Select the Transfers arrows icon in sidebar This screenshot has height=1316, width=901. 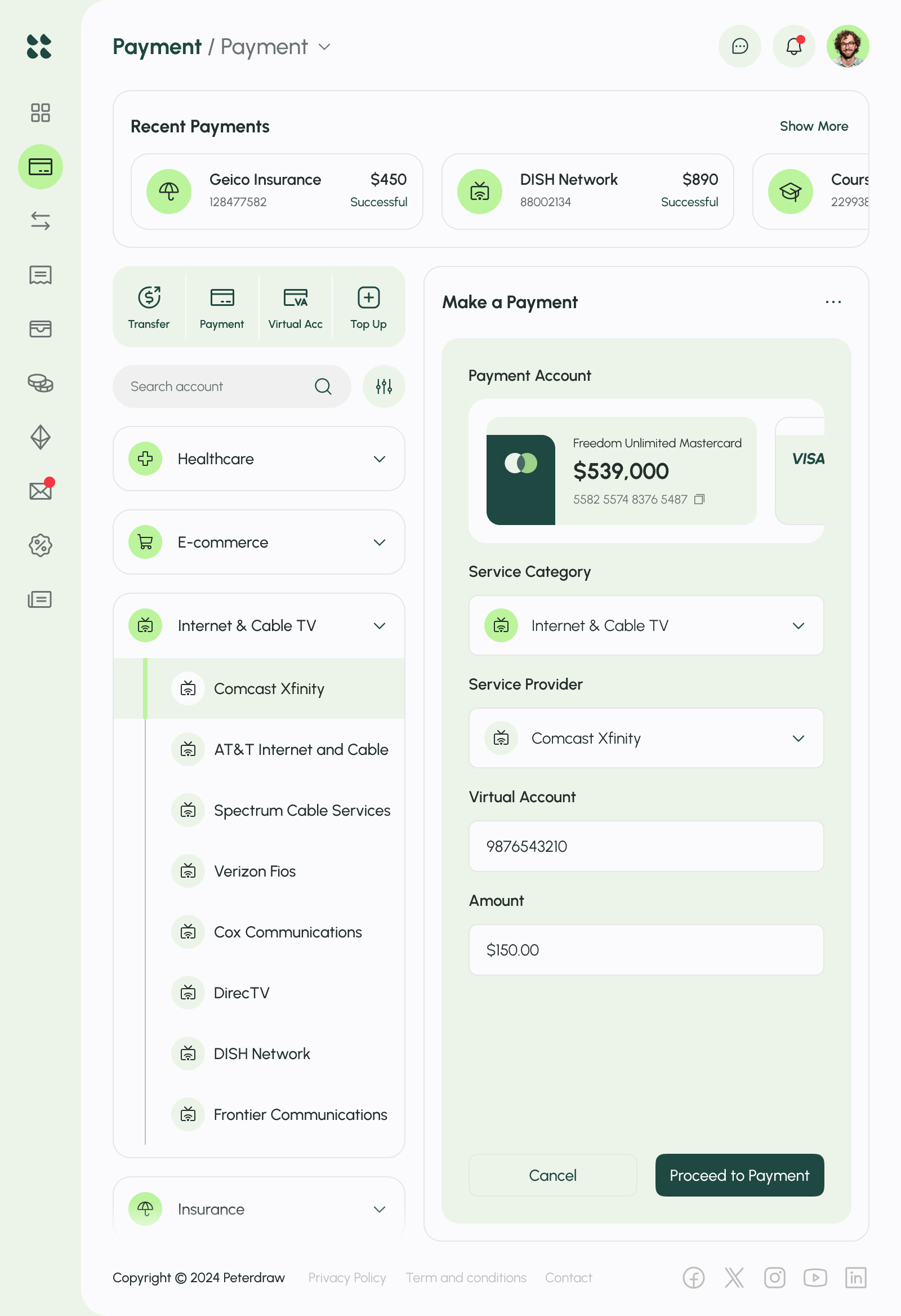tap(40, 221)
